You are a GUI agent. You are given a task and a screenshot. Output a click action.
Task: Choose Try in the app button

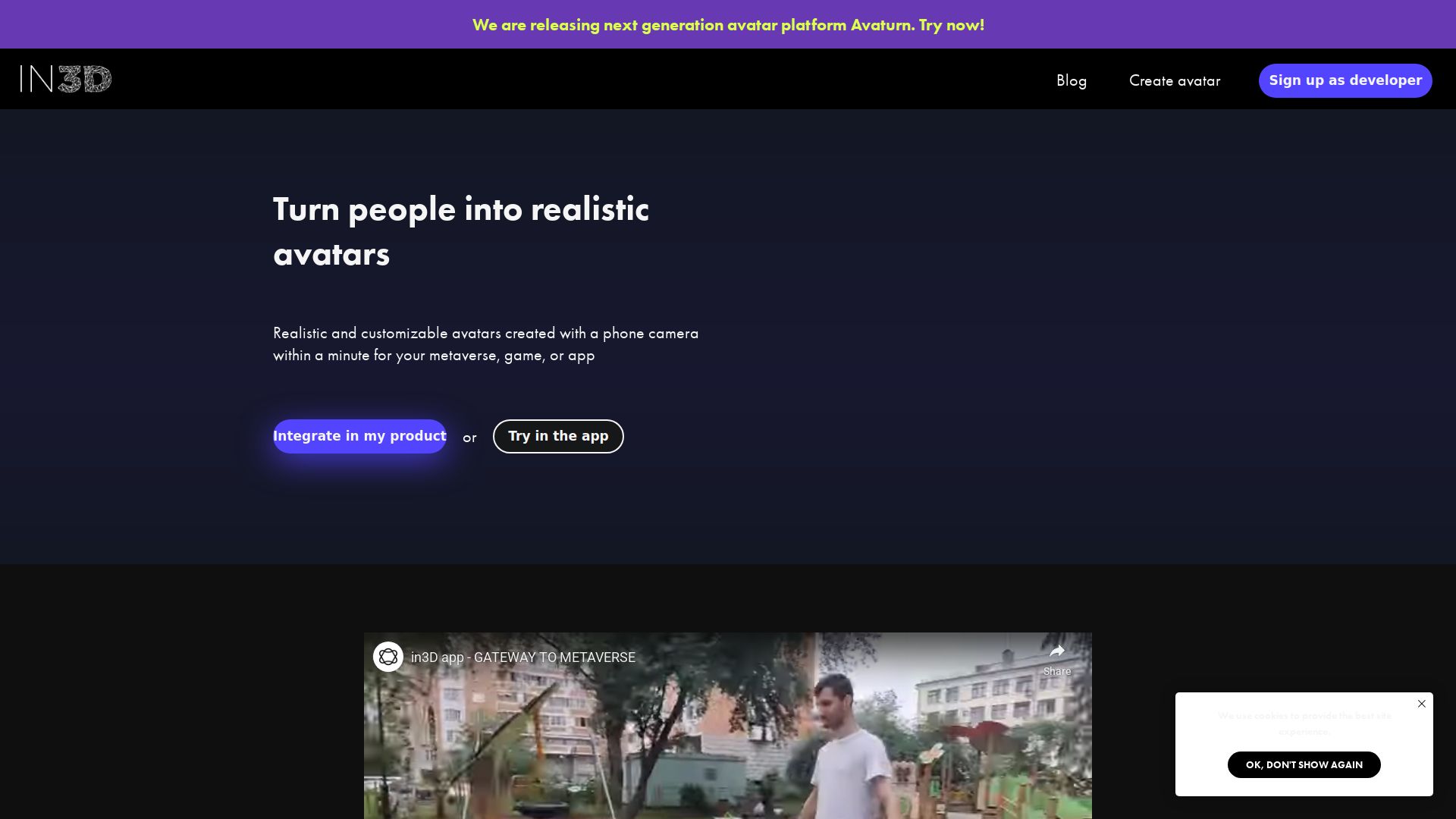pyautogui.click(x=558, y=436)
